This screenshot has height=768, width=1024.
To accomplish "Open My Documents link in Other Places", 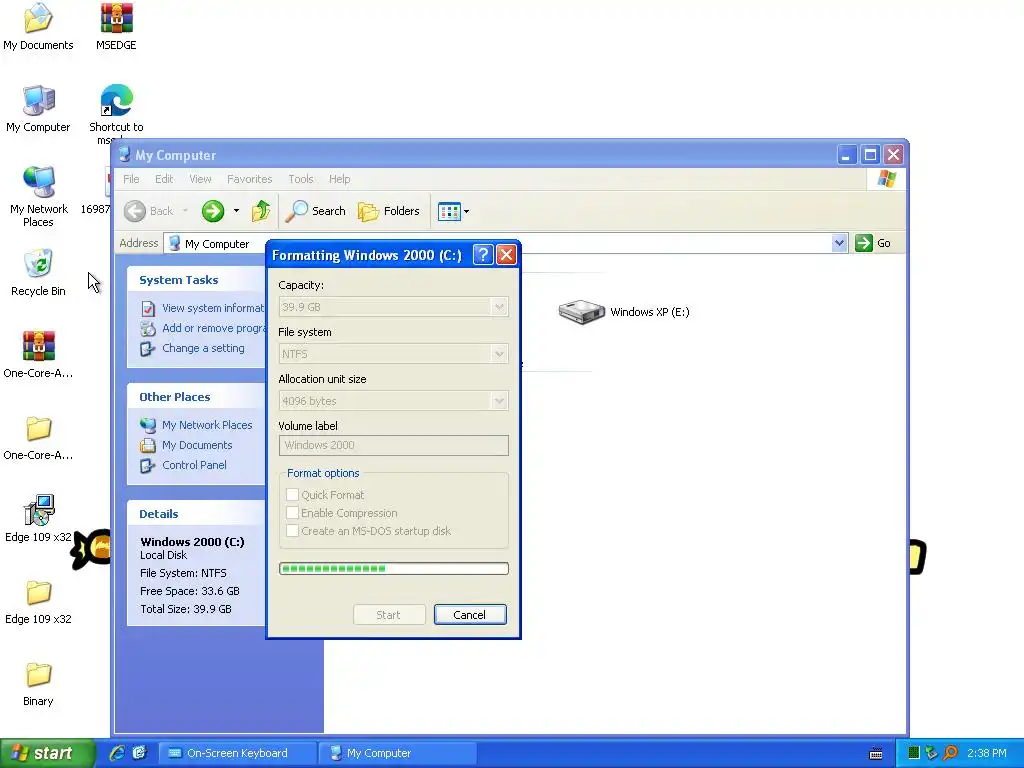I will [x=197, y=445].
